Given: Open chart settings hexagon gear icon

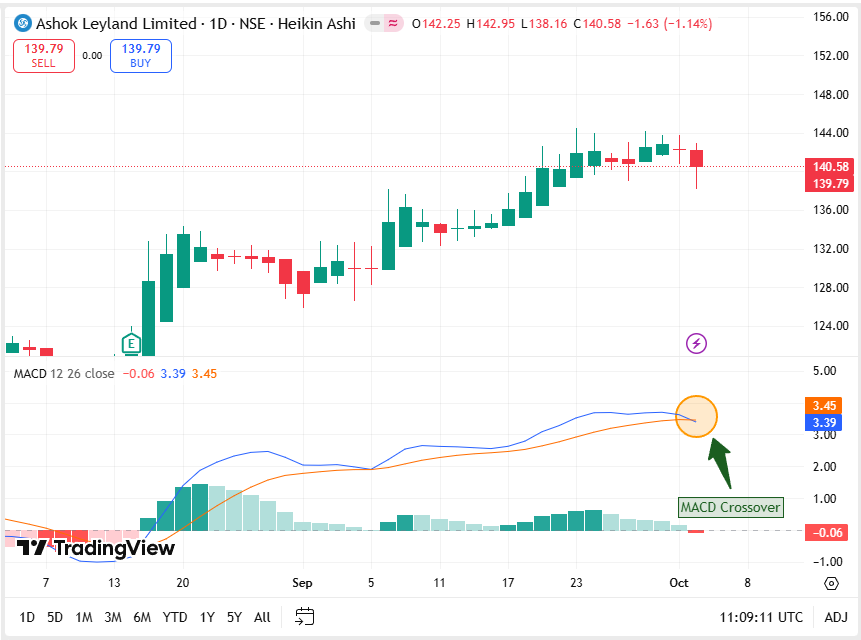Looking at the screenshot, I should click(831, 583).
